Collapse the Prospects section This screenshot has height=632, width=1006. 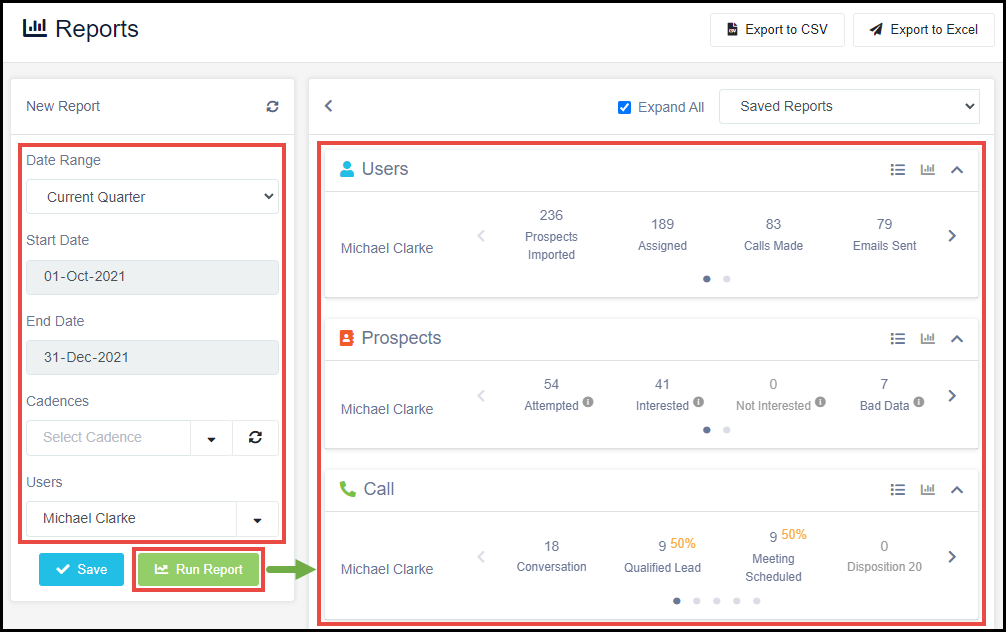coord(957,339)
